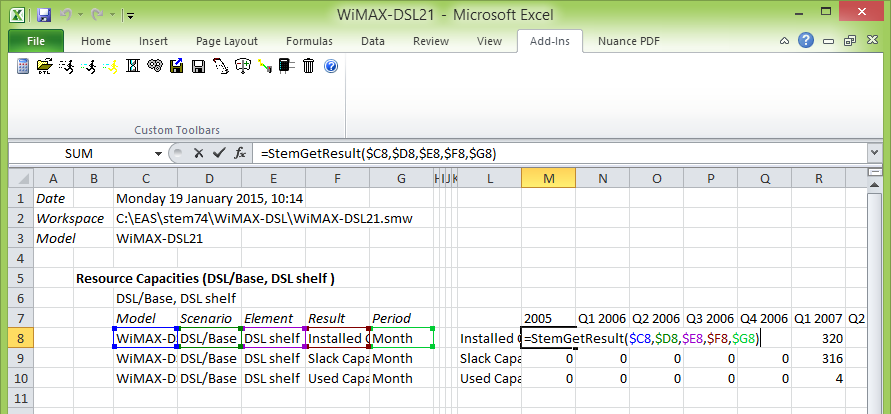
Task: Click the plain grey floppy disk icon
Action: point(198,66)
